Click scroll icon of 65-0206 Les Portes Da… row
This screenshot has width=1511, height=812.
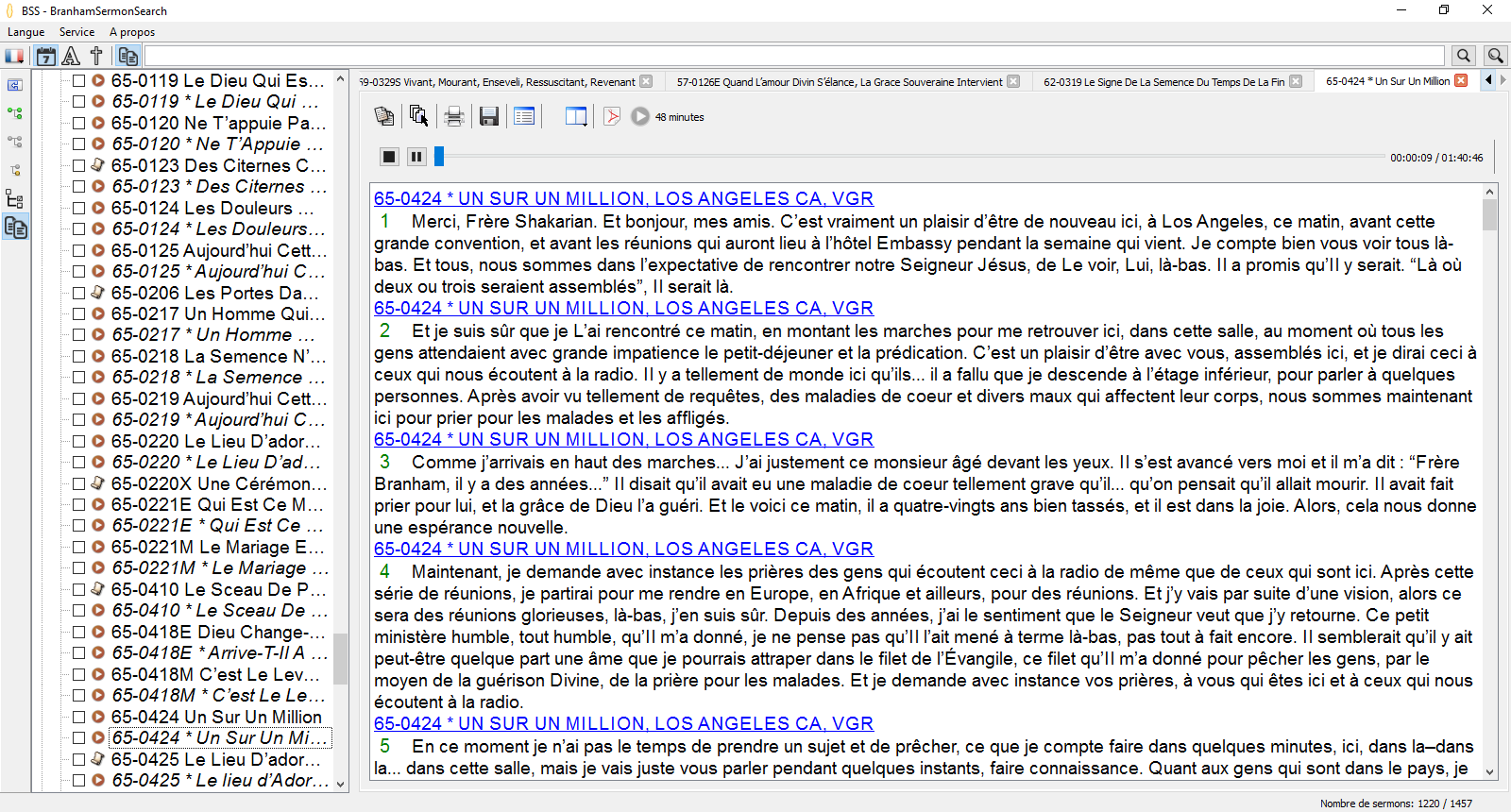(97, 293)
